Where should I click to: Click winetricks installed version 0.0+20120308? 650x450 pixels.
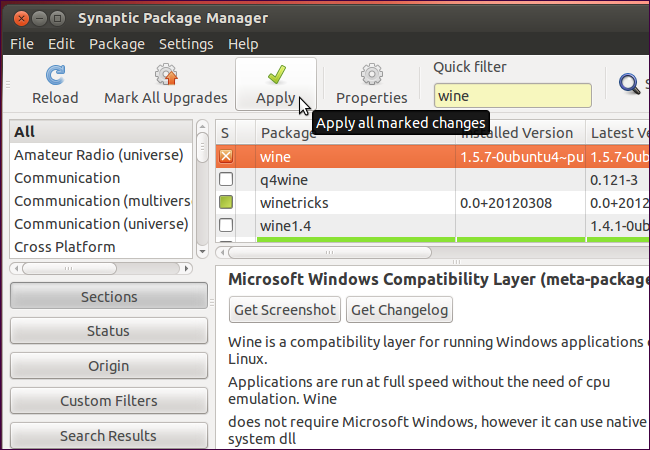[506, 203]
